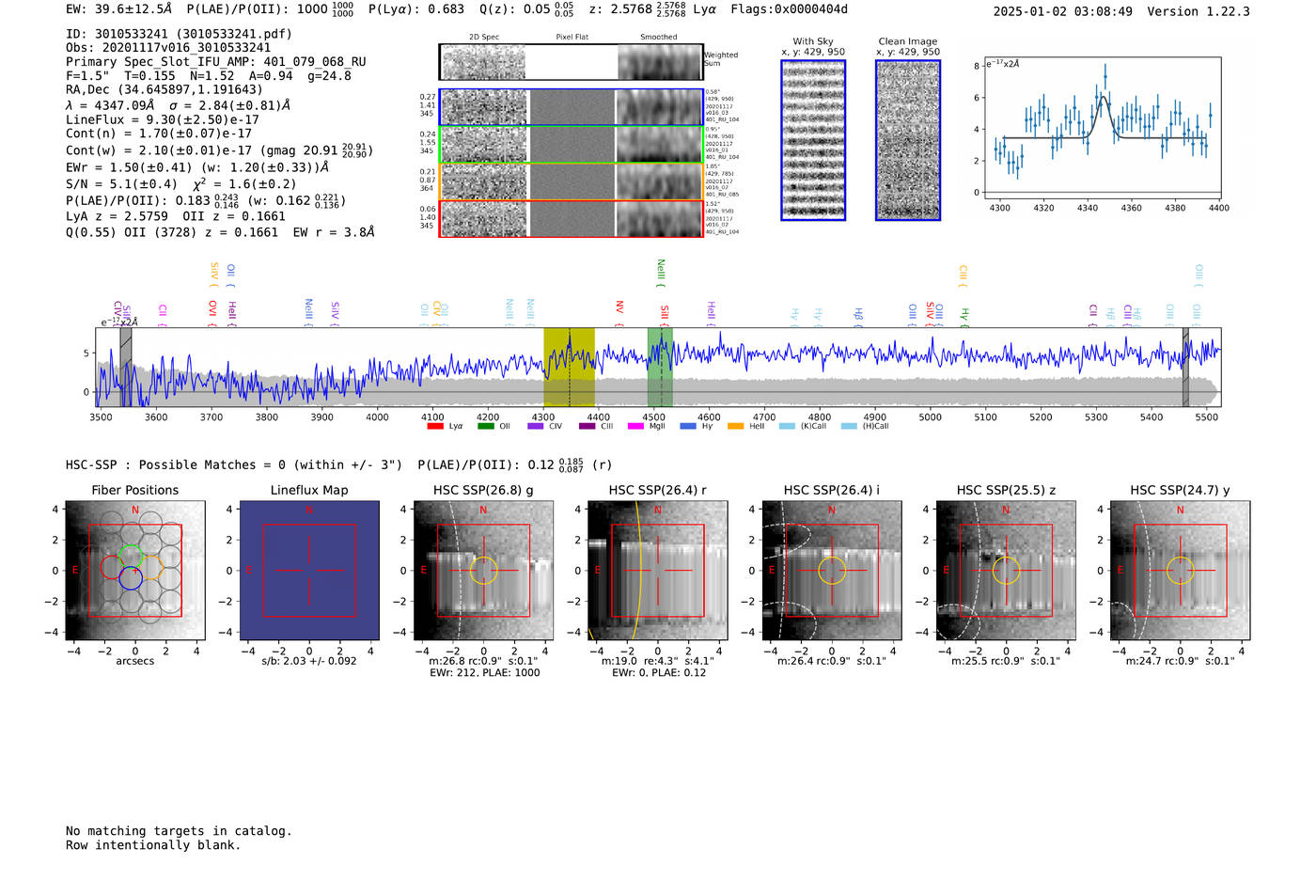Click 'Row intentionally blank.' text
Screen dimensions: 1316x896
pos(153,845)
